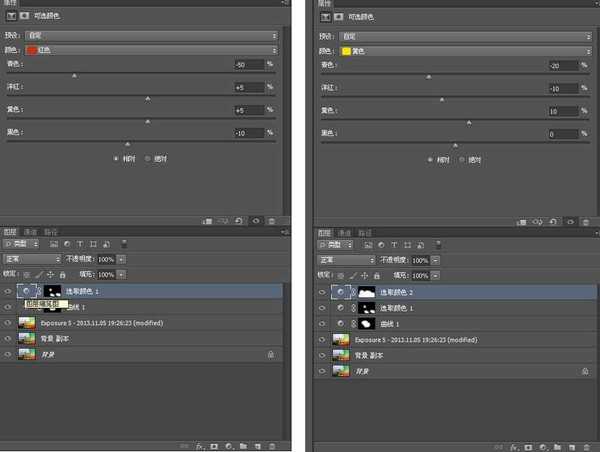Create a new adjustment layer in right Layers panel
600x452 pixels.
point(543,444)
